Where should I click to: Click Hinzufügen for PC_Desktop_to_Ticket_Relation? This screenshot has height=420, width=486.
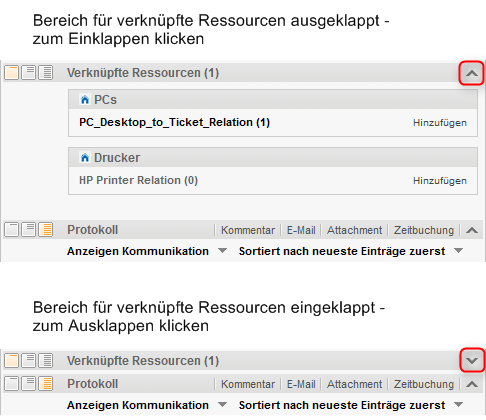tap(440, 123)
